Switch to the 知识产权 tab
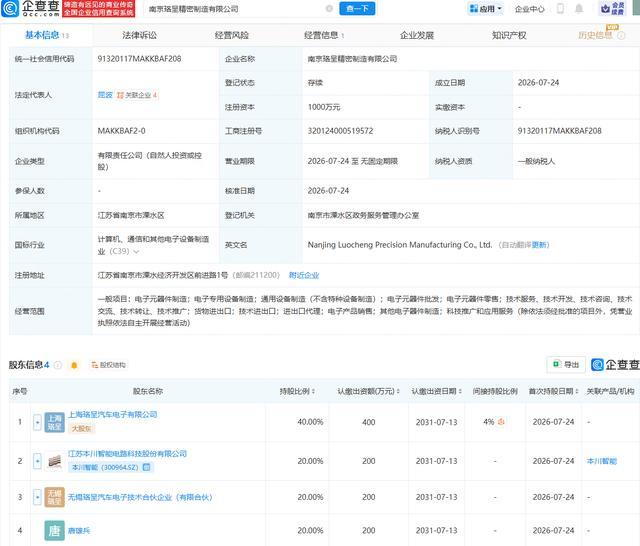Screen dimensions: 640x546 pyautogui.click(x=509, y=36)
